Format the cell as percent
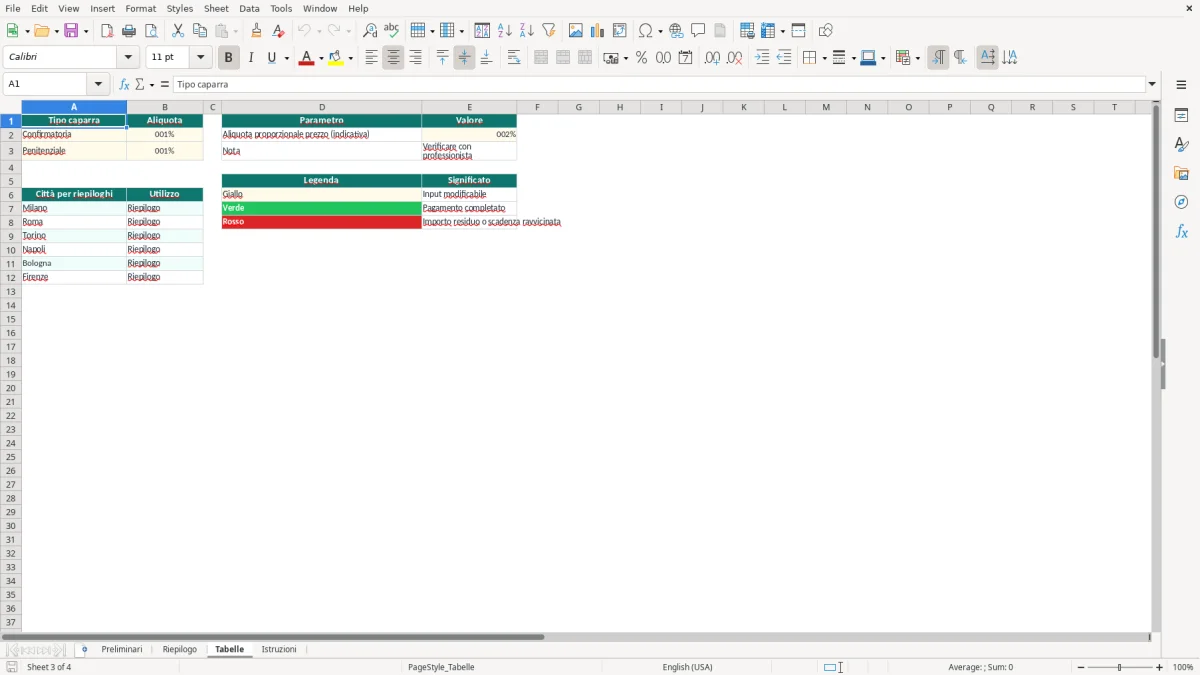This screenshot has width=1200, height=675. (641, 58)
